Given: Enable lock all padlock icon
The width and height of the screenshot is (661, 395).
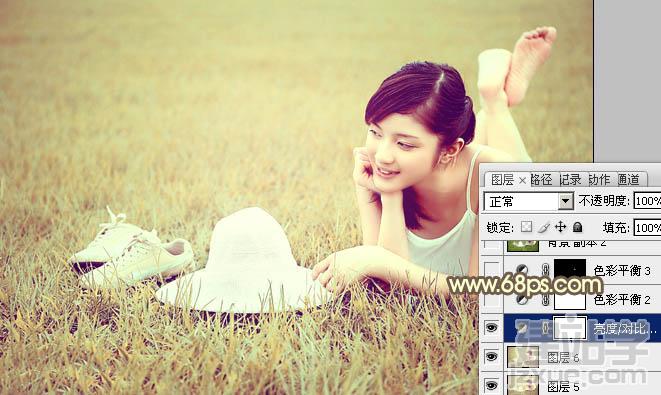Looking at the screenshot, I should pos(578,227).
